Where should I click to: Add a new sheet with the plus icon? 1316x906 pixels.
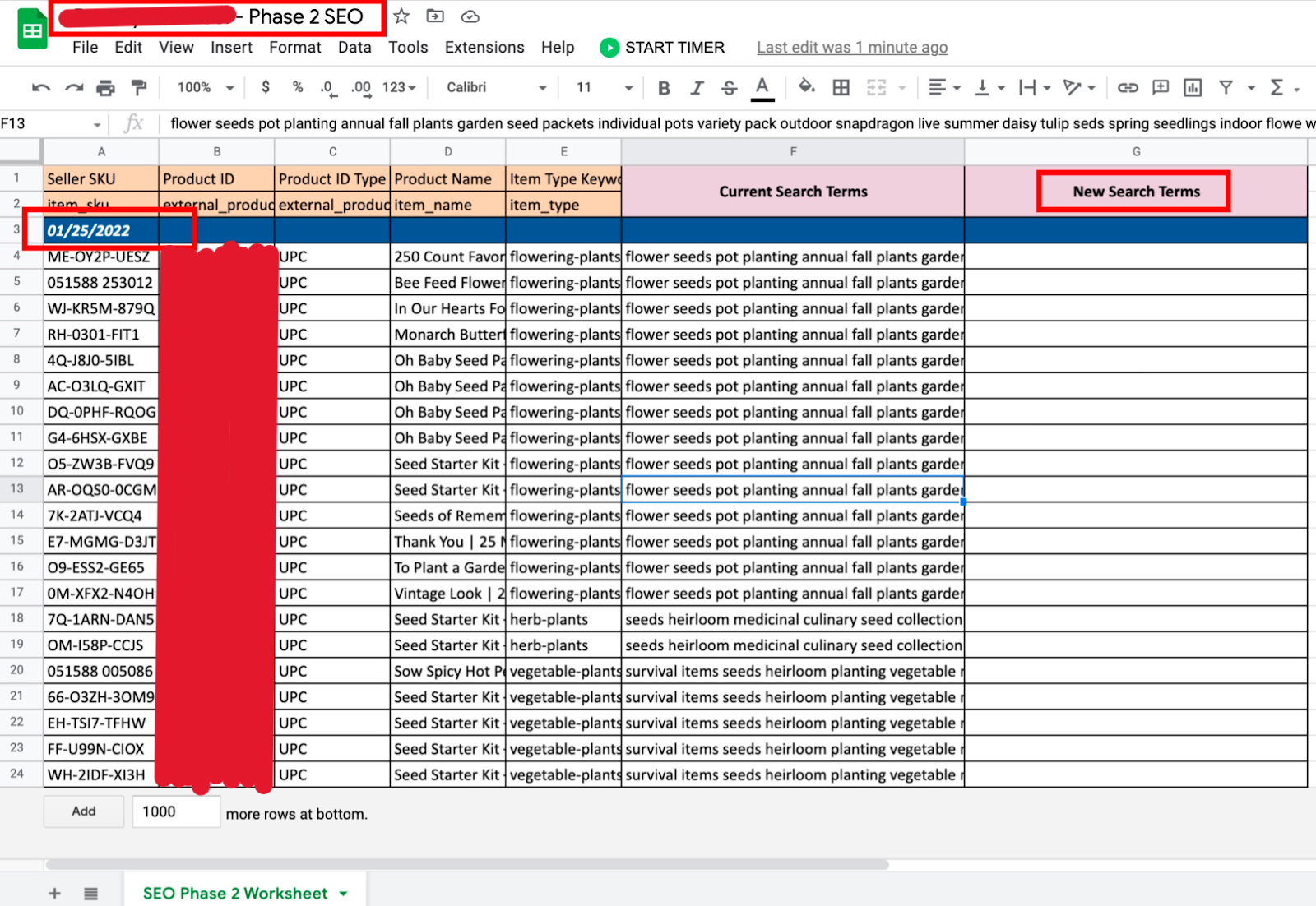coord(54,893)
